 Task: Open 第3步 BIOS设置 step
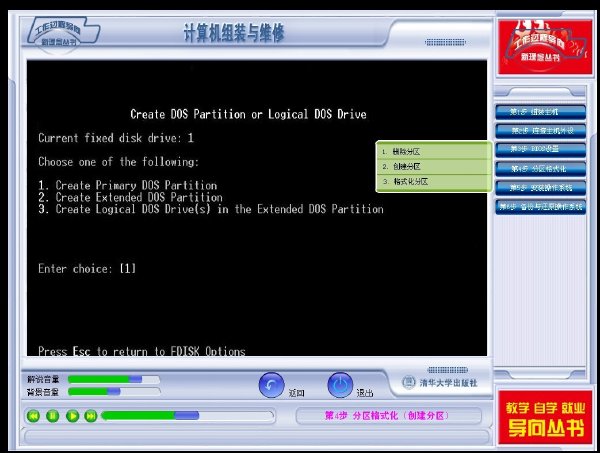540,150
